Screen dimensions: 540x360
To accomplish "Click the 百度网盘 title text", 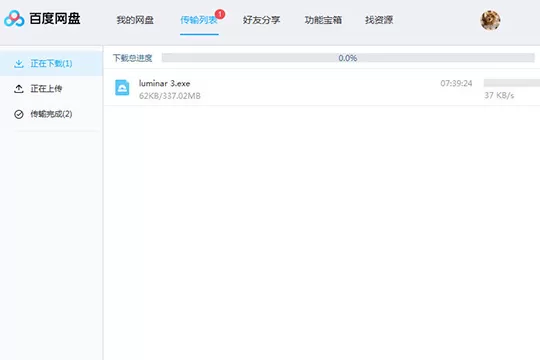I will 55,19.
